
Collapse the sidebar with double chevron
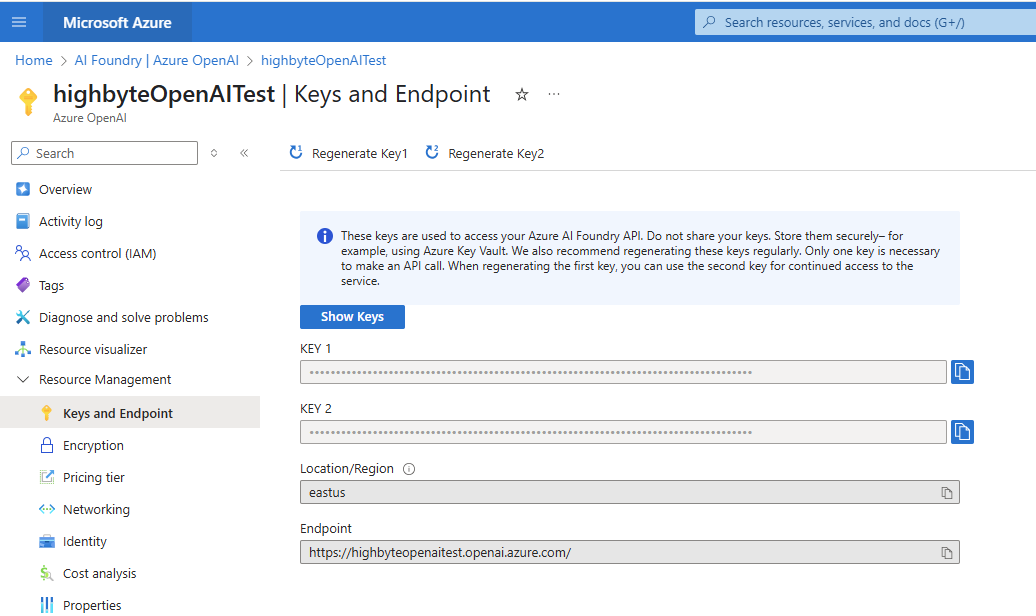[244, 153]
